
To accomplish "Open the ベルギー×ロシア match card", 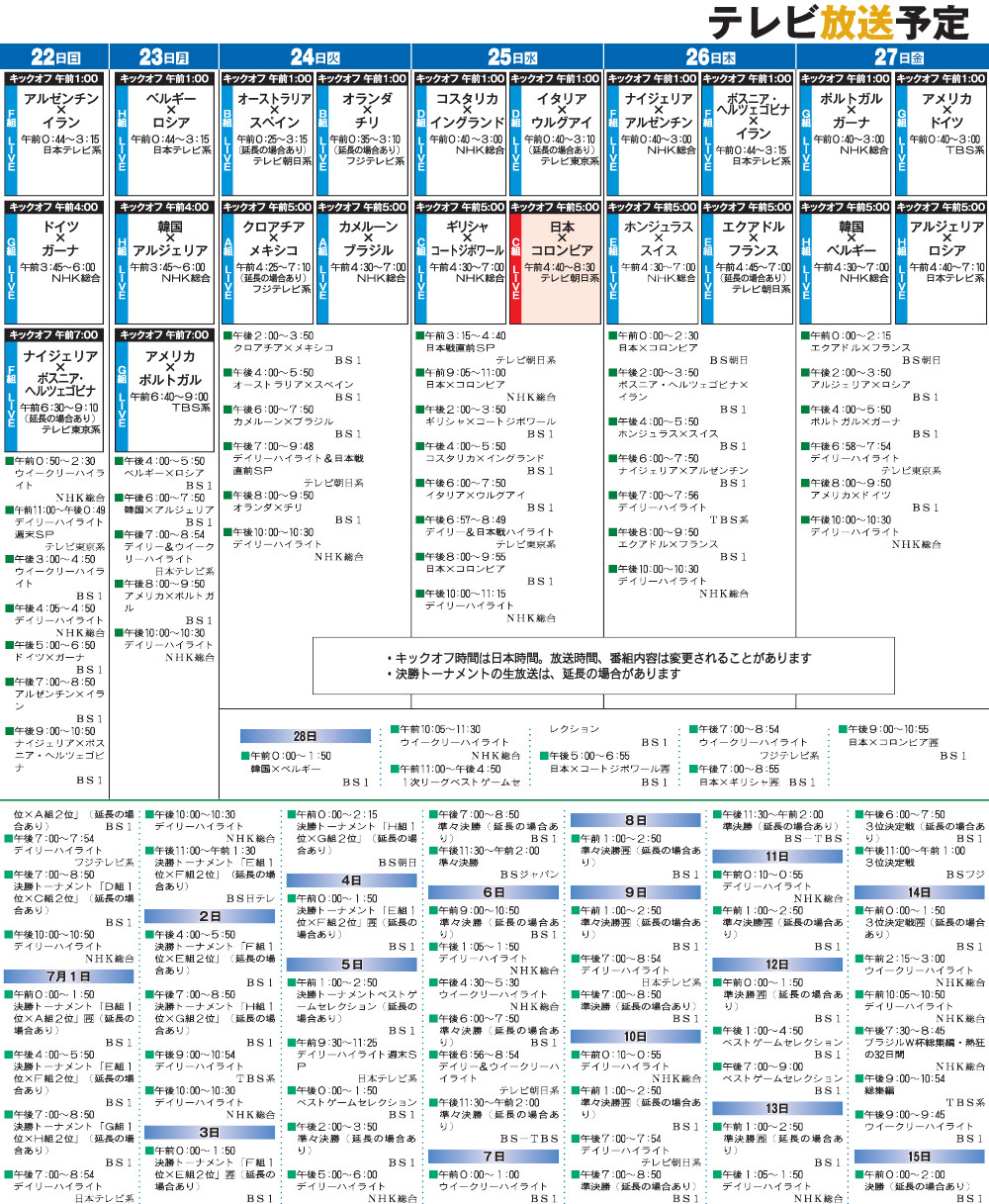I will pyautogui.click(x=164, y=134).
